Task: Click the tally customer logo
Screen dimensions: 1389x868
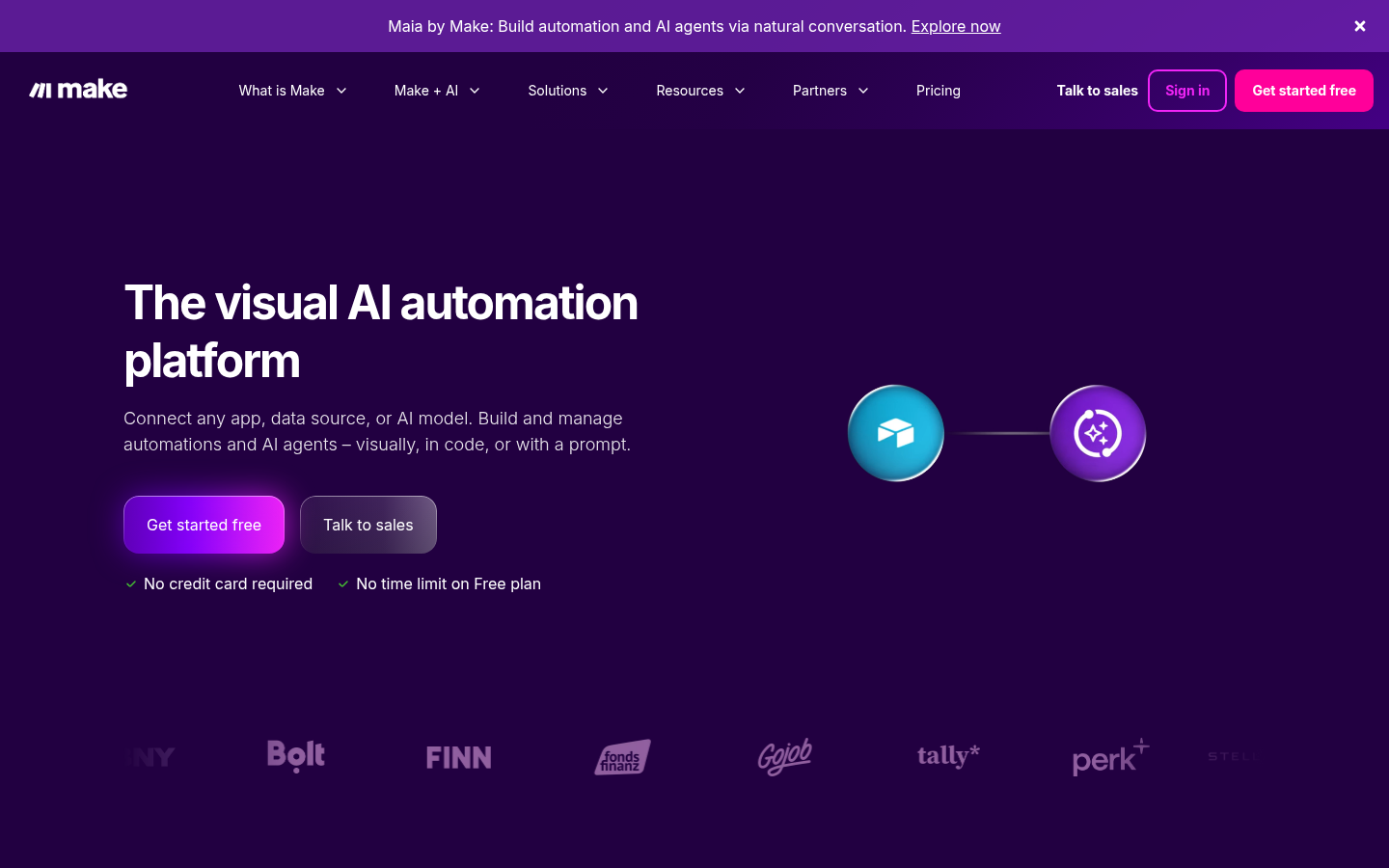Action: 948,756
